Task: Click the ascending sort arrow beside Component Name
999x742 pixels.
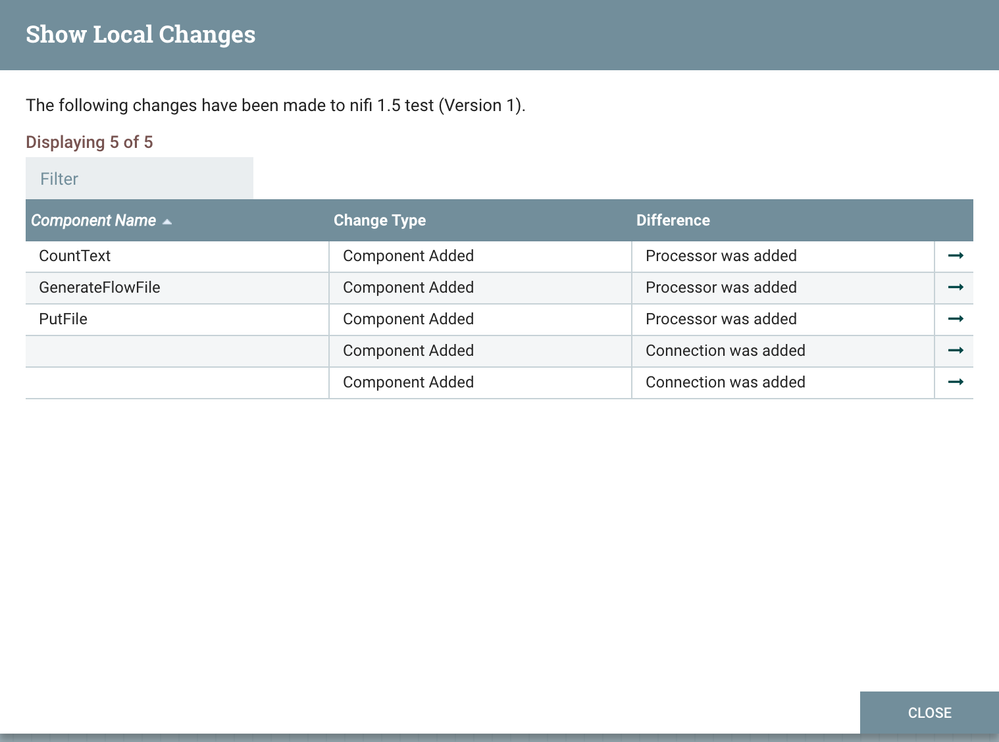Action: (167, 220)
